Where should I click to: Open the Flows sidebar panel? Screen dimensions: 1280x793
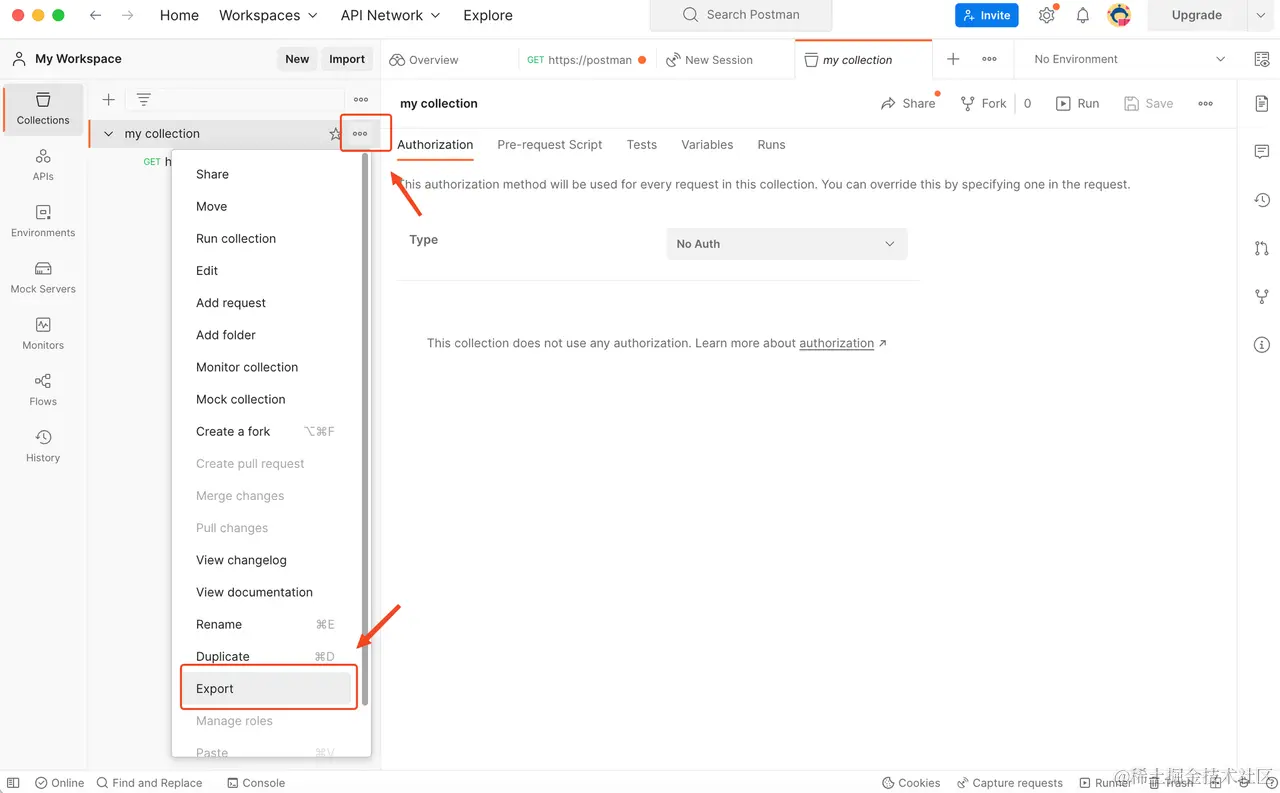coord(43,389)
